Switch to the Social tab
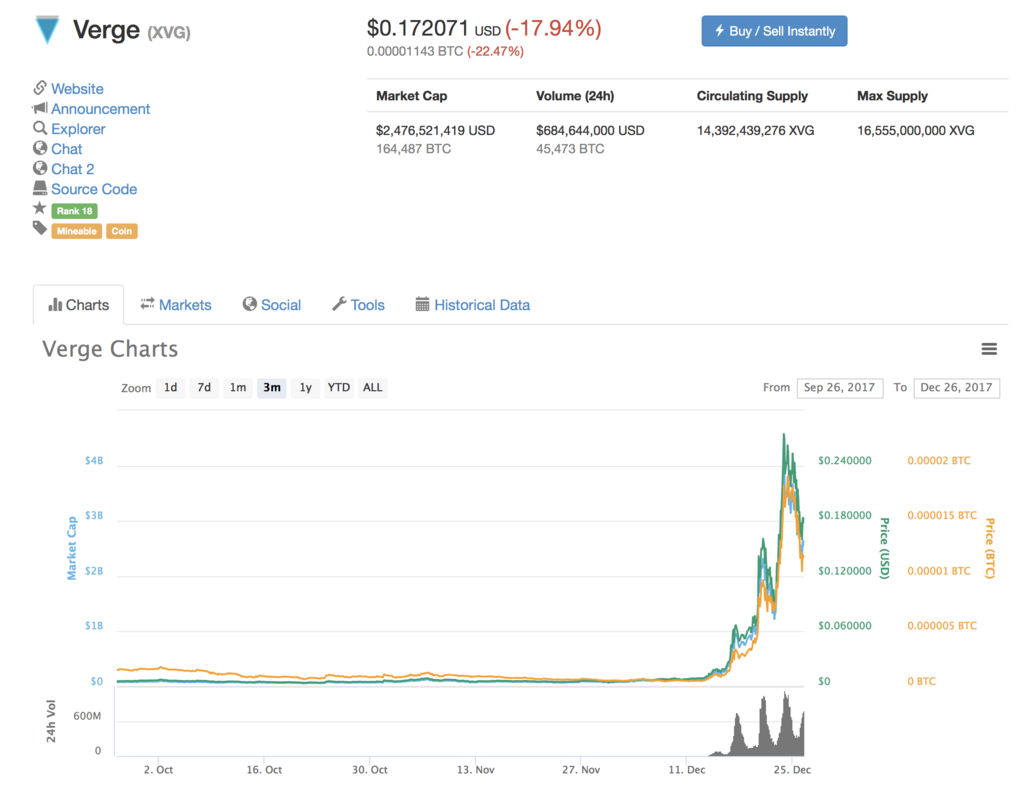Viewport: 1024px width, 788px height. pos(272,305)
